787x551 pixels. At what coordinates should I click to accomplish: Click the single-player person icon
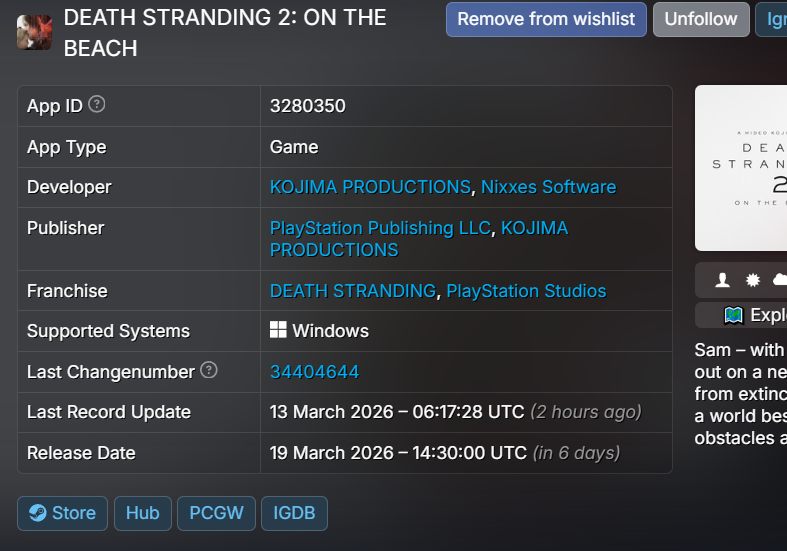point(723,281)
